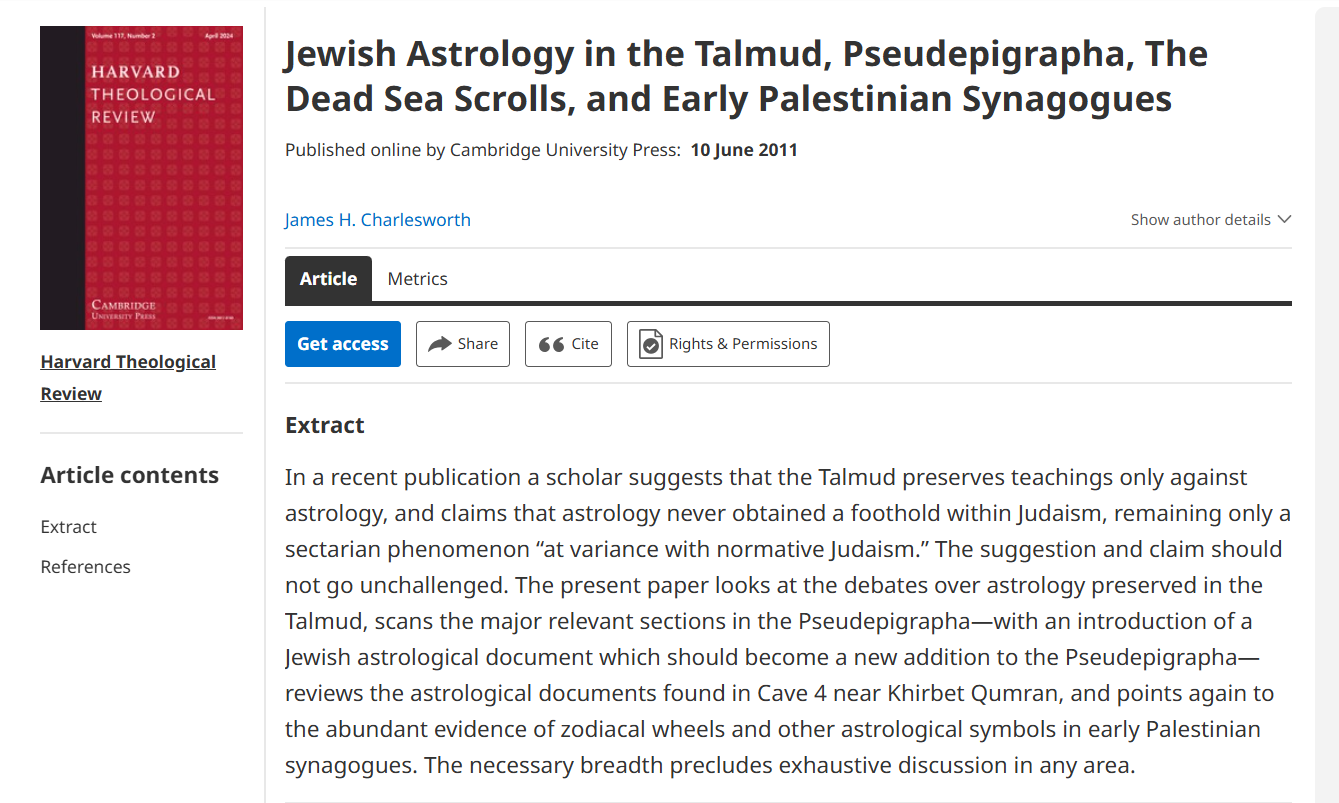1339x803 pixels.
Task: Open the Harvard Theological Review journal link
Action: coord(128,378)
